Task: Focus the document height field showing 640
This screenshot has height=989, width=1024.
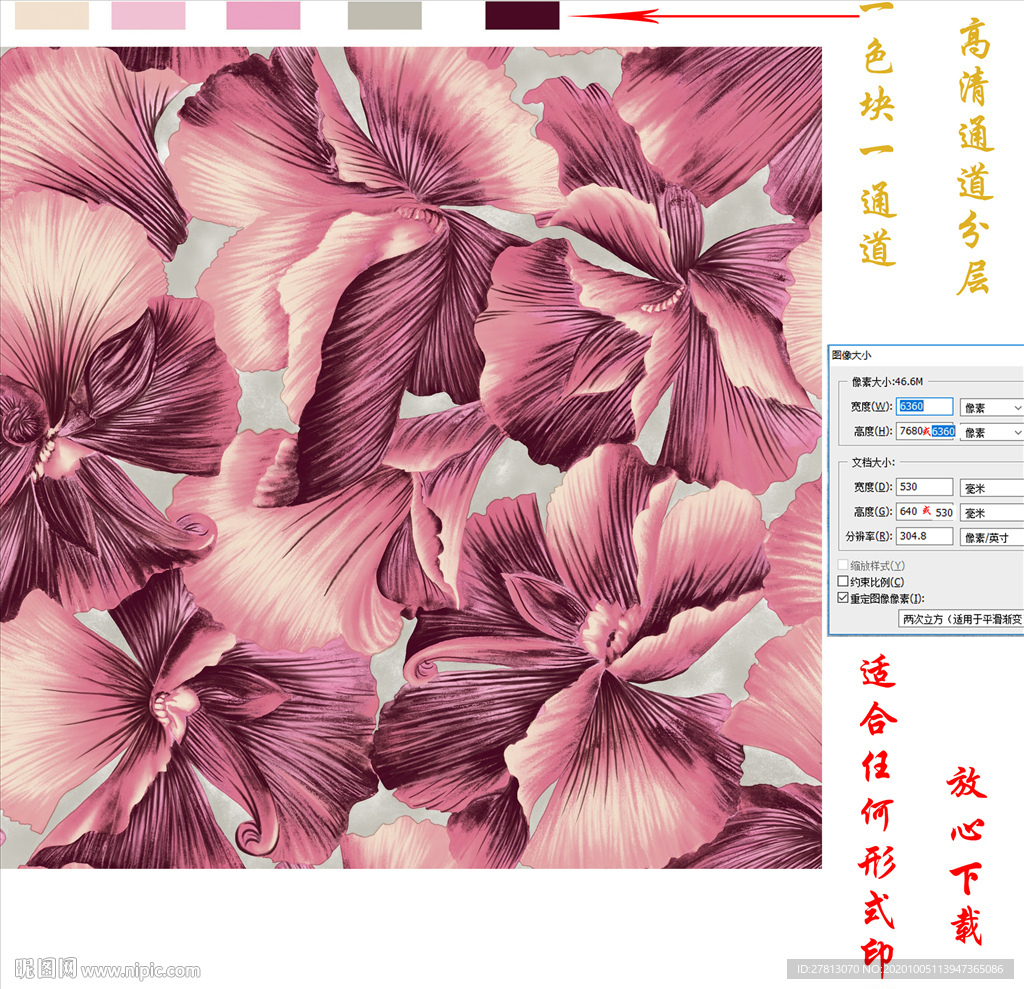Action: (x=924, y=511)
